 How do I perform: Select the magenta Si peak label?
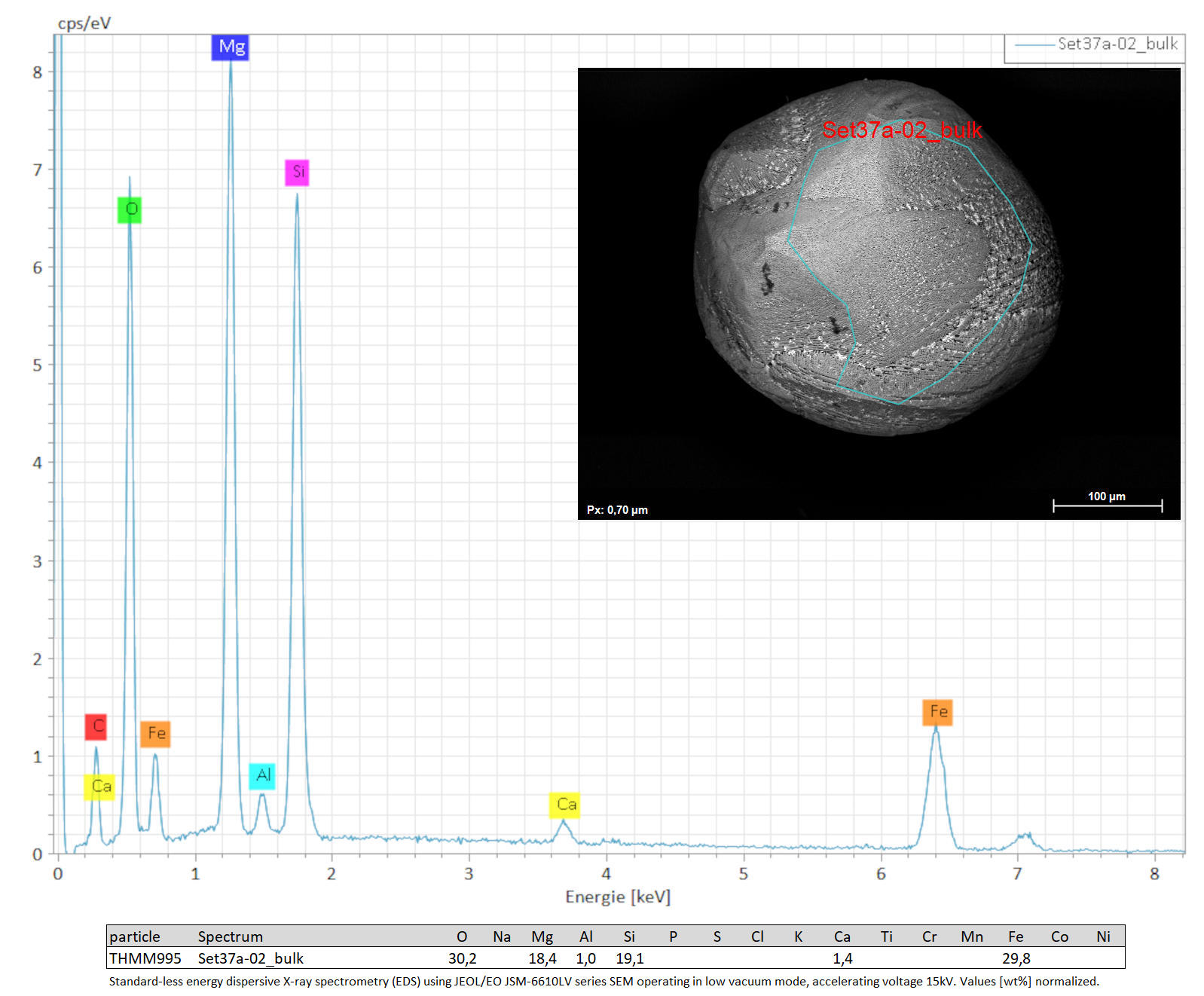(x=297, y=172)
